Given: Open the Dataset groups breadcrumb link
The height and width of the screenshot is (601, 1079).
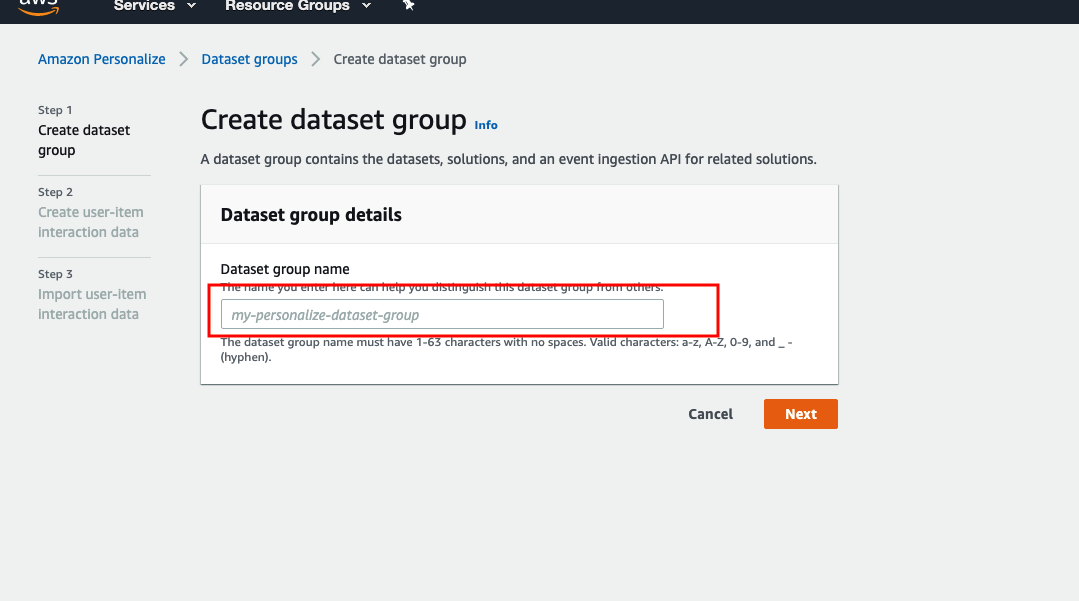Looking at the screenshot, I should (x=249, y=59).
